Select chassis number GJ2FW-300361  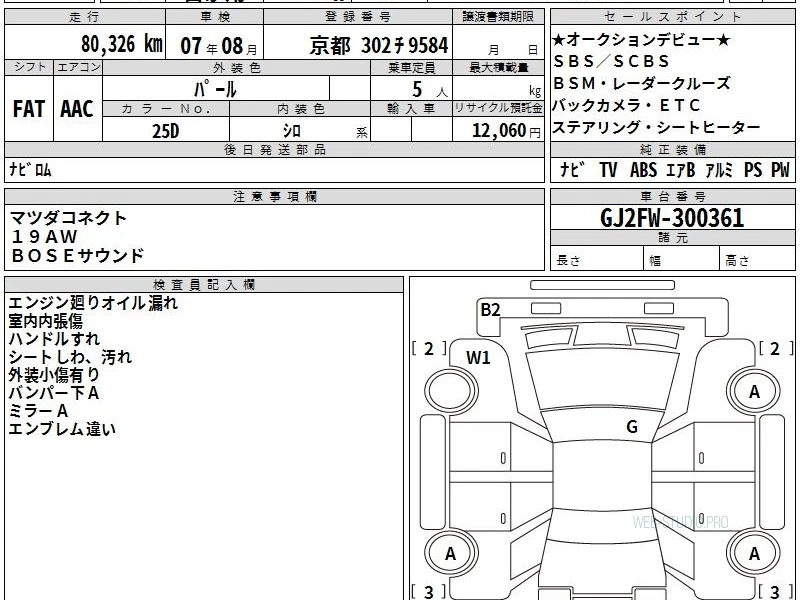point(672,218)
